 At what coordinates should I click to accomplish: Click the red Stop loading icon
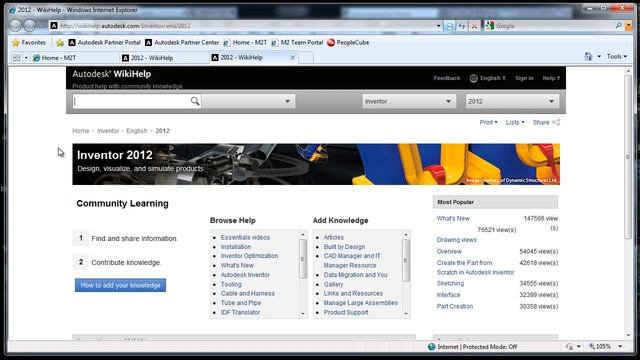click(474, 26)
